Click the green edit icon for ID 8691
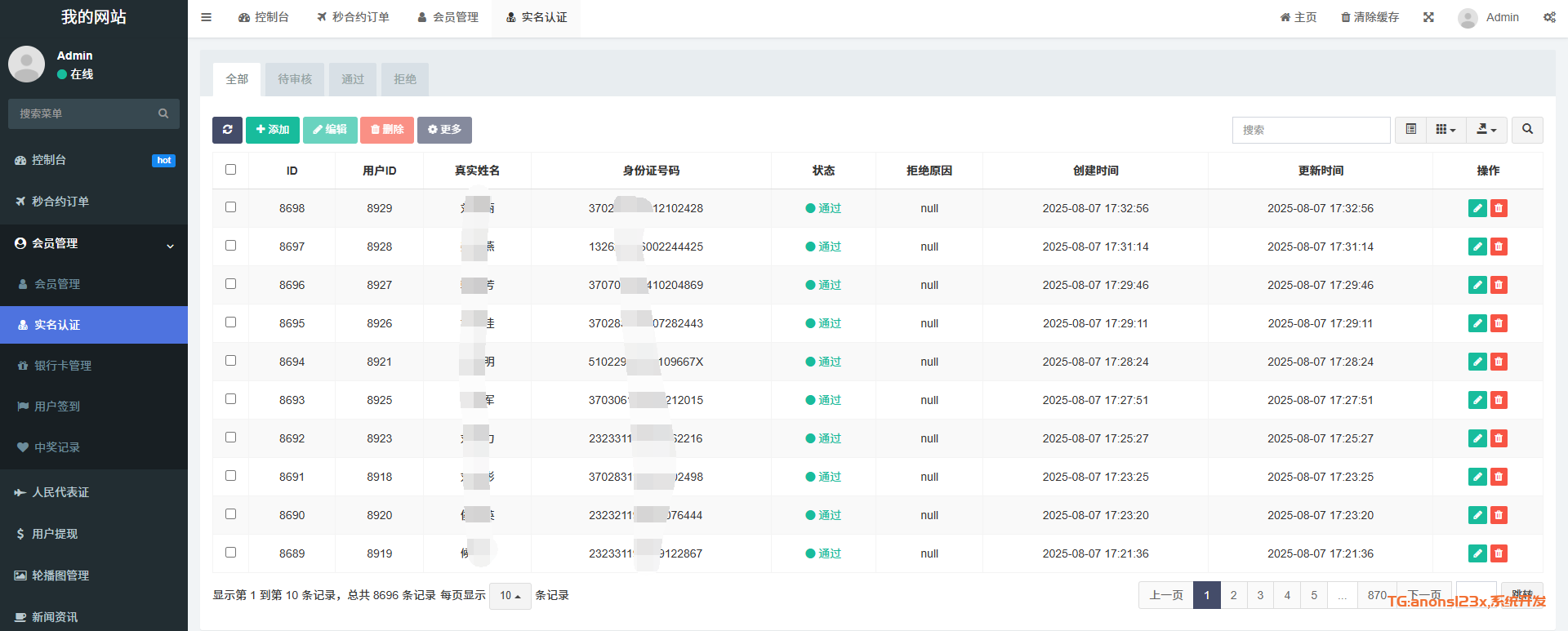The width and height of the screenshot is (1568, 631). pos(1477,477)
